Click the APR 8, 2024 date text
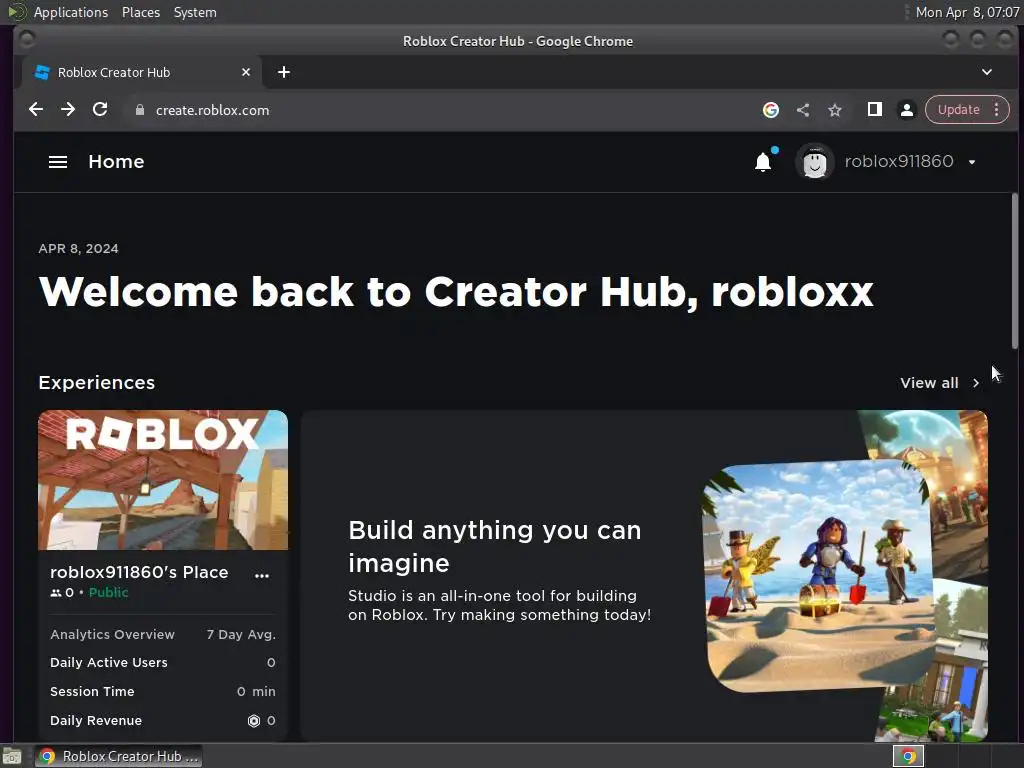Viewport: 1024px width, 768px height. [x=78, y=249]
